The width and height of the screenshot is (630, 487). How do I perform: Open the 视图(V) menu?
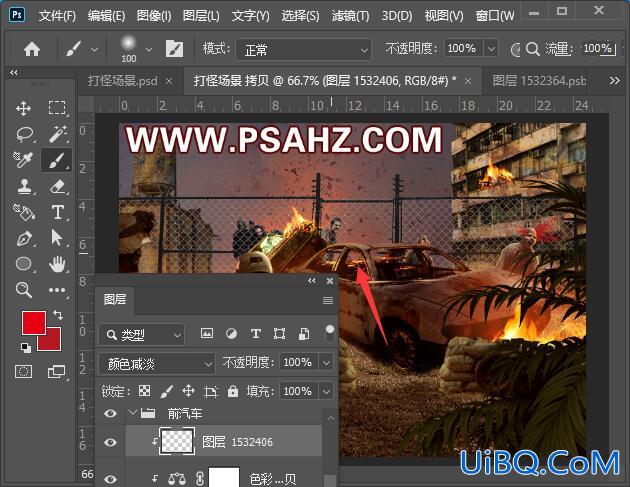point(444,16)
